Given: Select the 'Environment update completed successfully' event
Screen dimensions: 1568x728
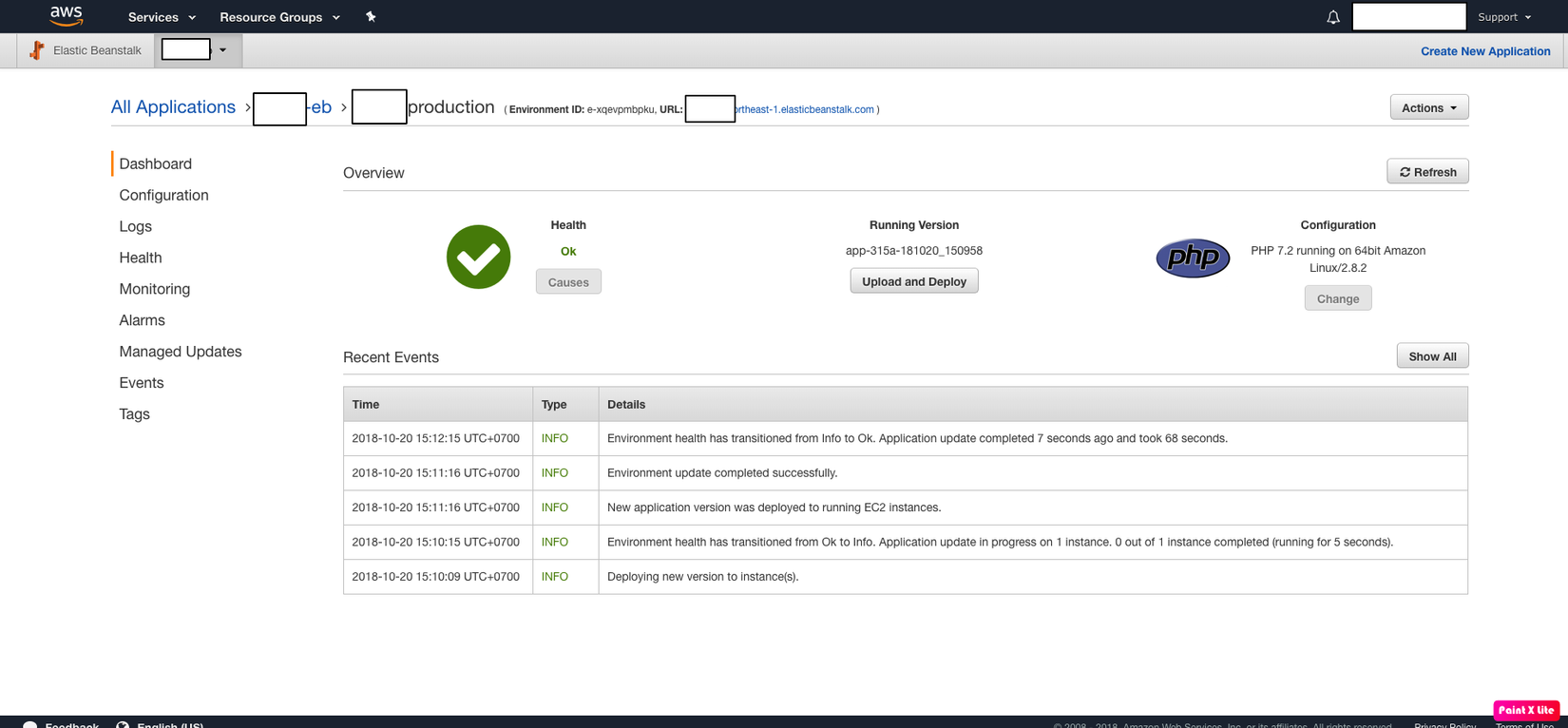Looking at the screenshot, I should [722, 473].
